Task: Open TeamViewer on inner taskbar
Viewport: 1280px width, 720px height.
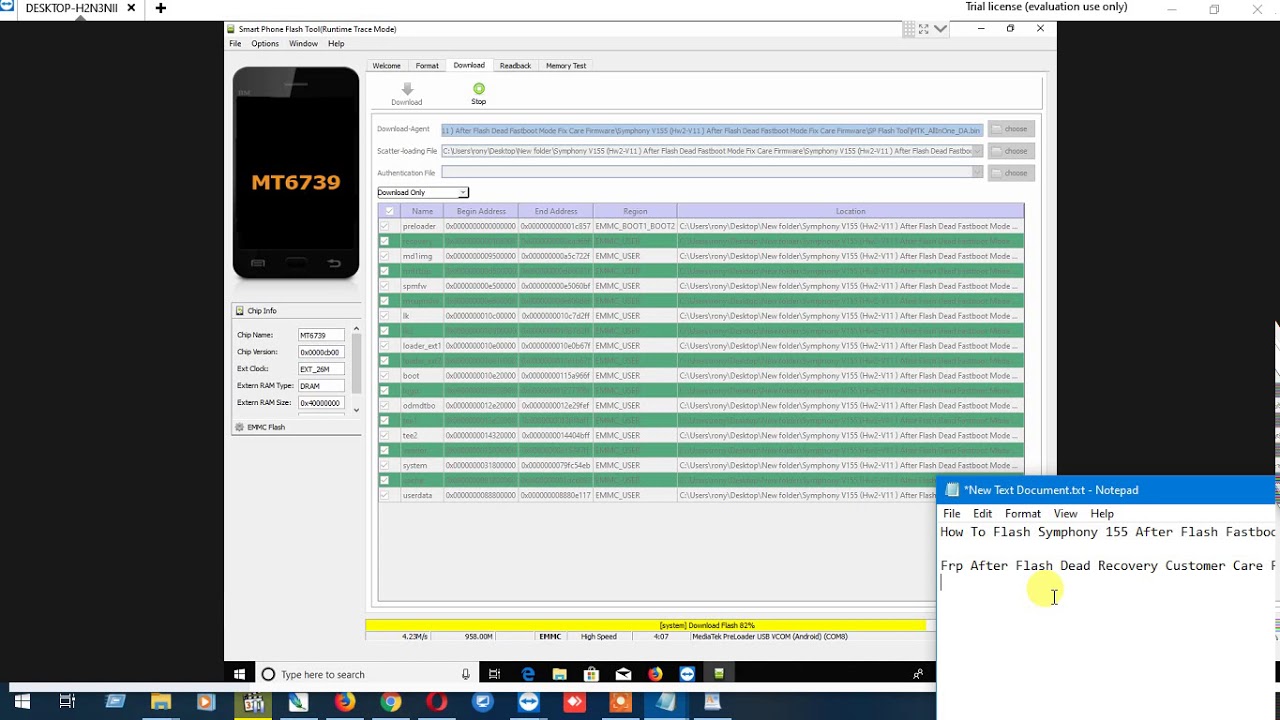Action: [687, 674]
